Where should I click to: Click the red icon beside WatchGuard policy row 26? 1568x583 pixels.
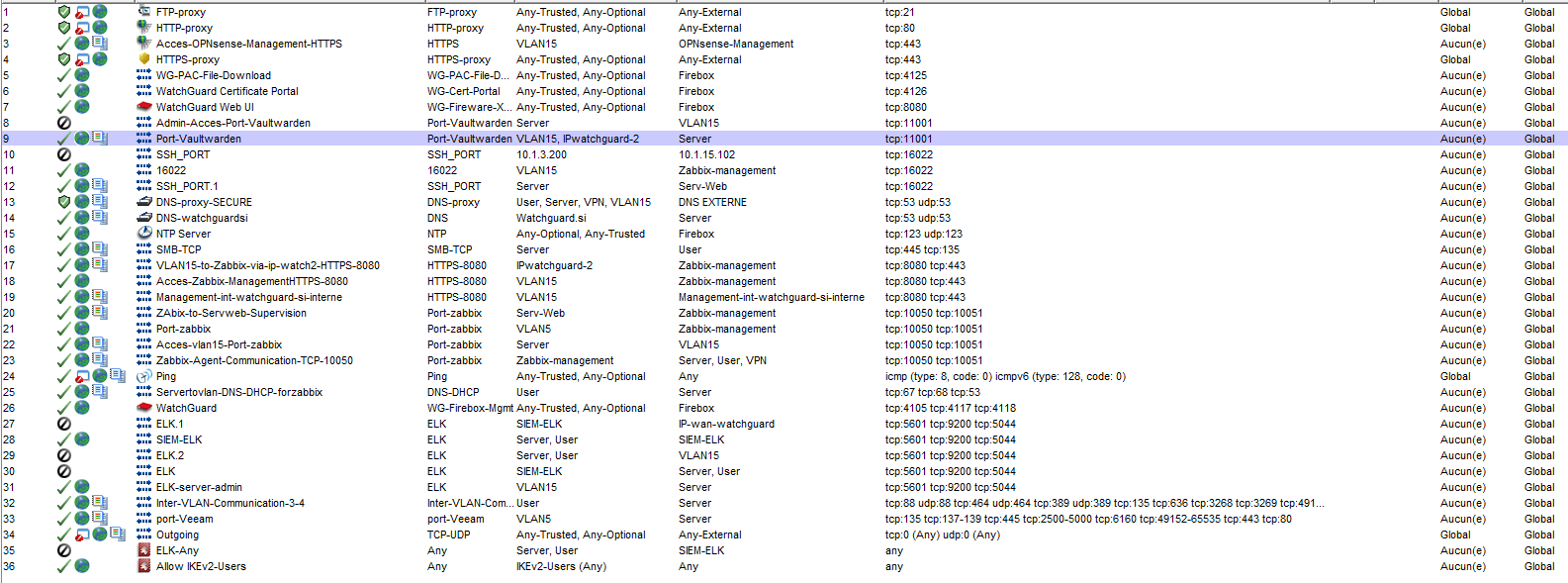pos(144,408)
